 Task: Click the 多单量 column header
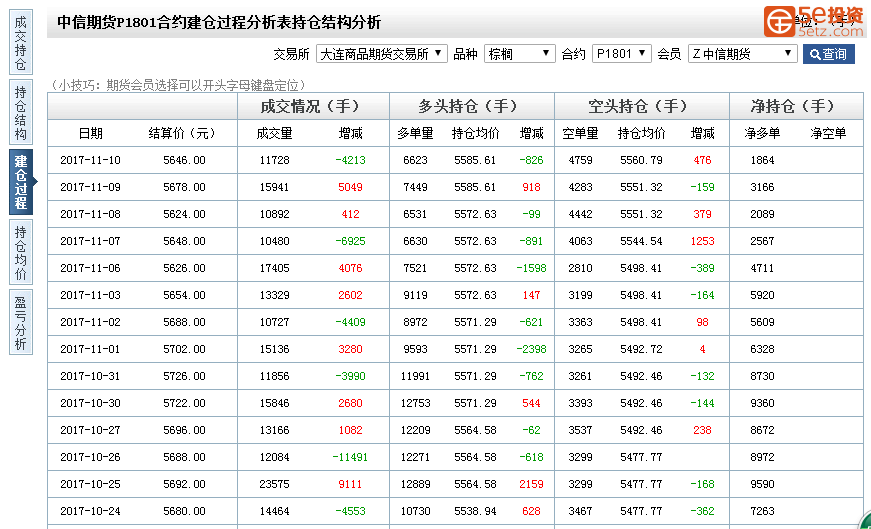(x=415, y=133)
